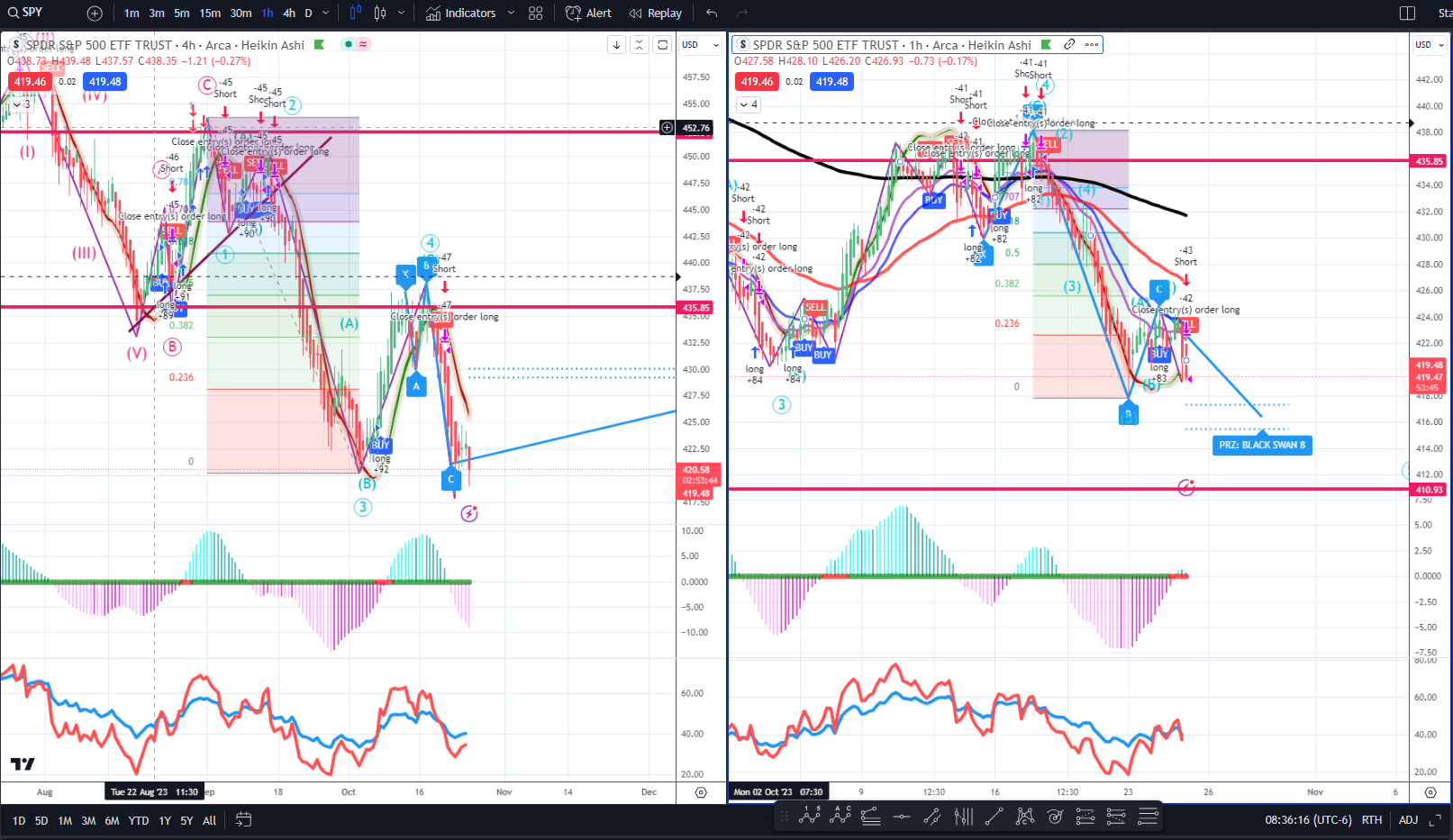Image resolution: width=1453 pixels, height=840 pixels.
Task: Open the go-to-date calendar icon
Action: pyautogui.click(x=243, y=820)
